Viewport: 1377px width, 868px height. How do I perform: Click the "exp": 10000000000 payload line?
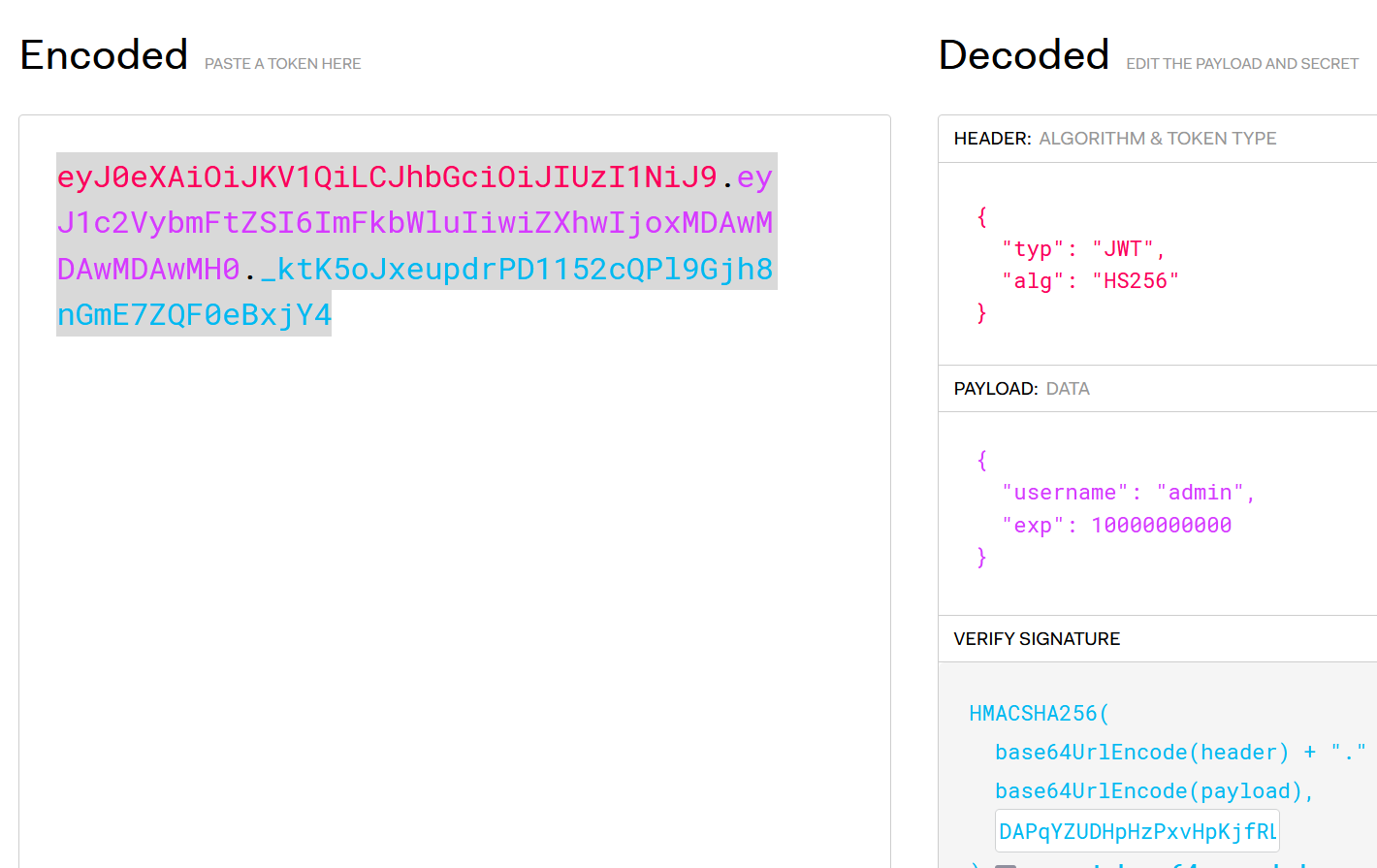pyautogui.click(x=1117, y=526)
